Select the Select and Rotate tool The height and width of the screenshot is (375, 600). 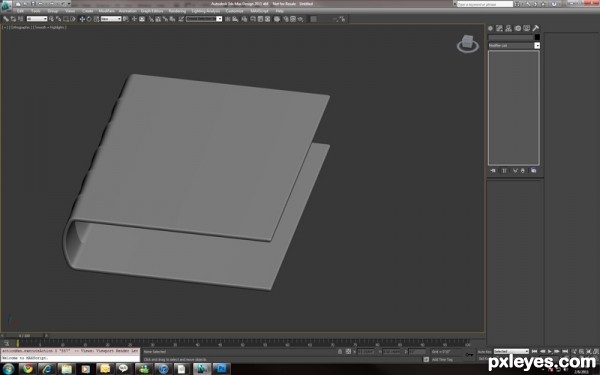pos(89,19)
